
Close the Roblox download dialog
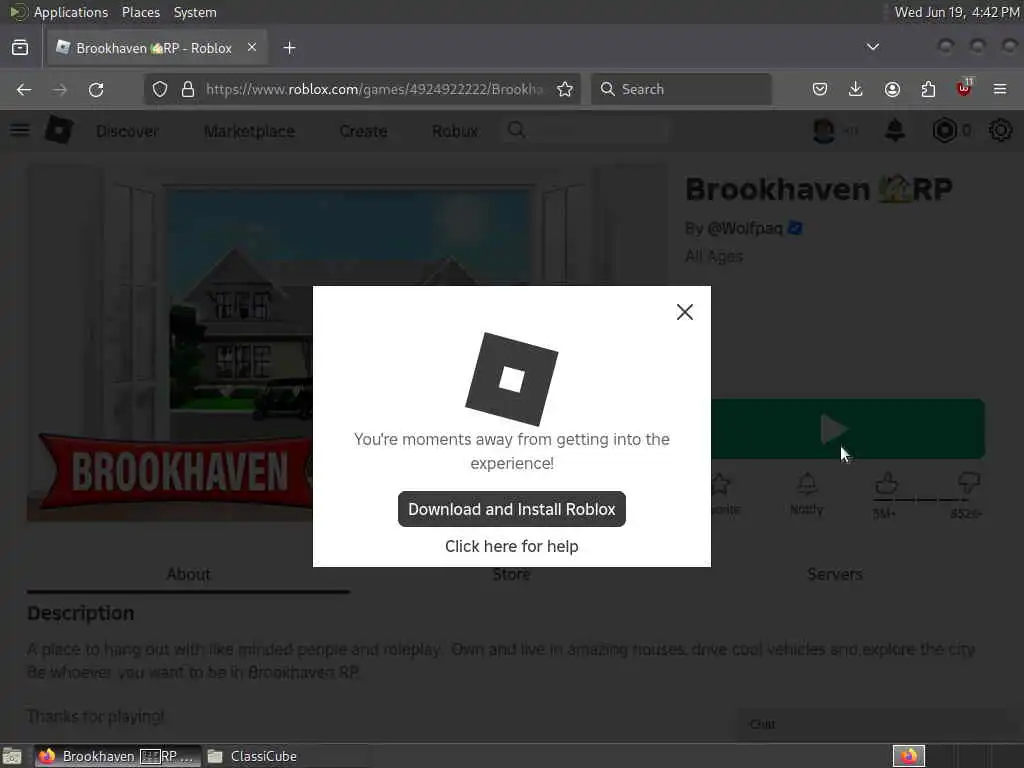[x=684, y=312]
